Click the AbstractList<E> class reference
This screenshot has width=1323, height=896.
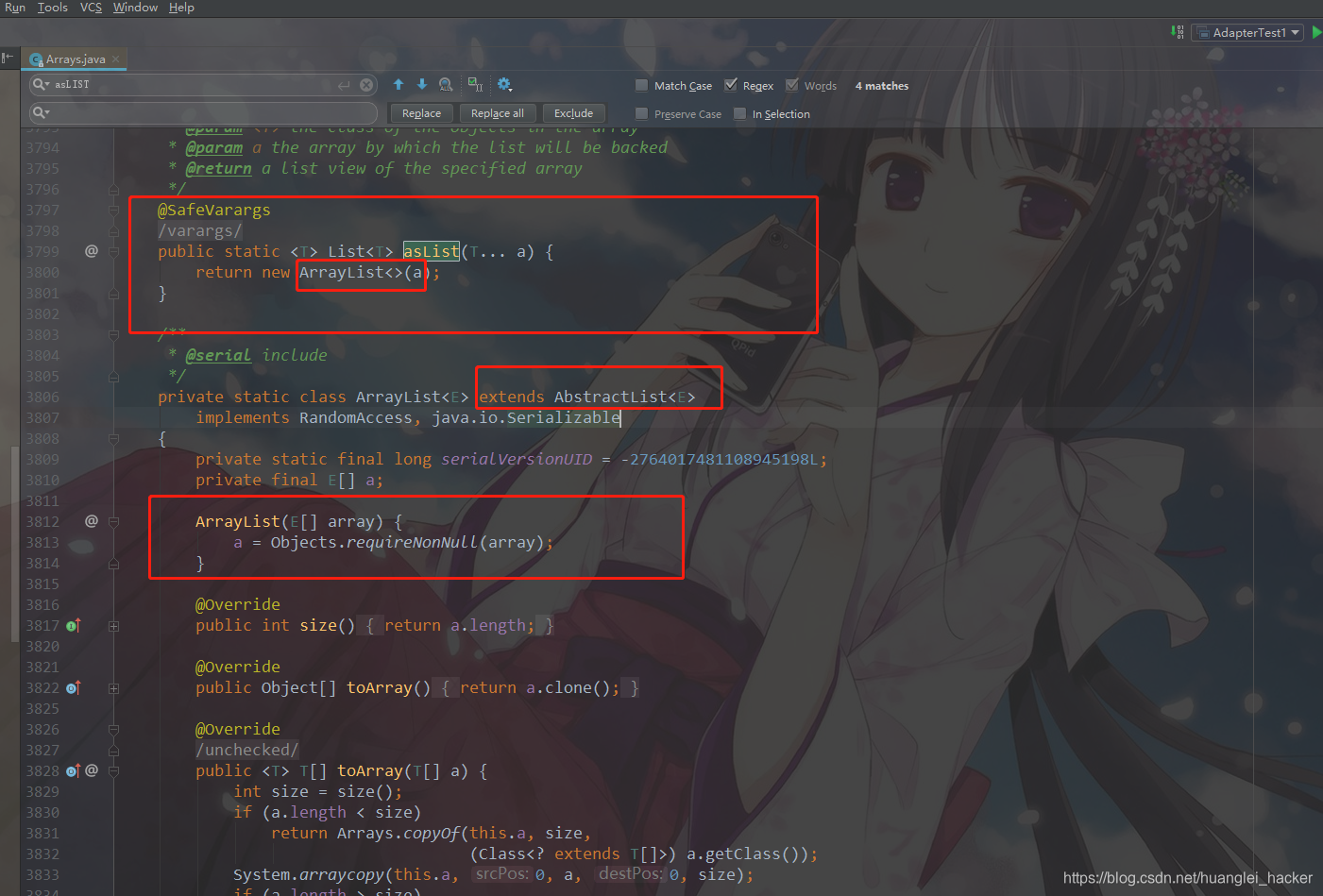(624, 397)
